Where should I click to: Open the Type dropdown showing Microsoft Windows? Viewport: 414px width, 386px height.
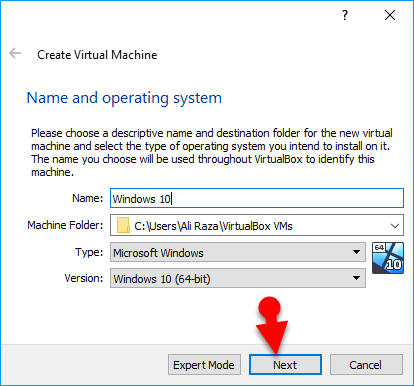point(238,252)
